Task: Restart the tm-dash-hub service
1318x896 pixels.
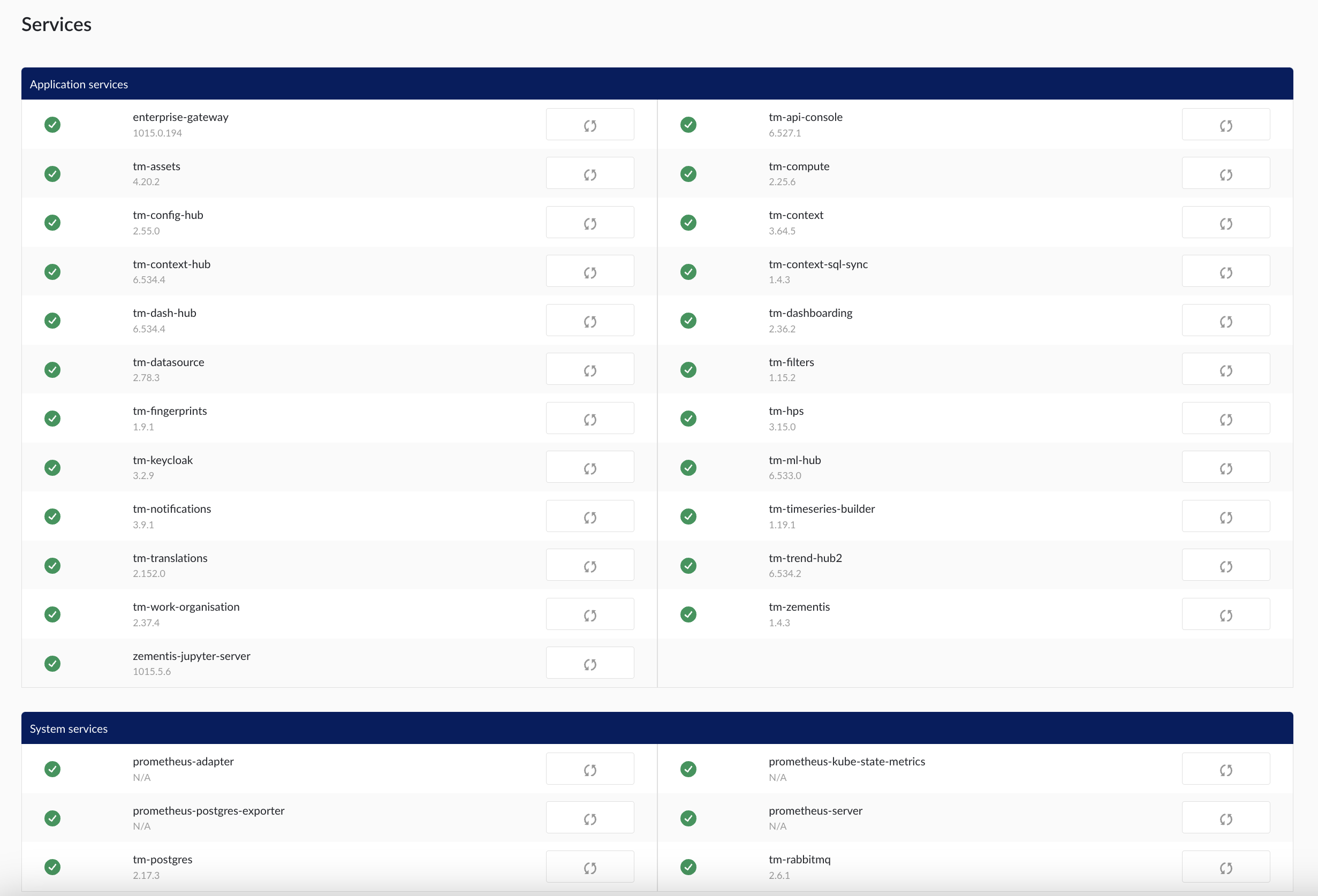Action: (590, 321)
